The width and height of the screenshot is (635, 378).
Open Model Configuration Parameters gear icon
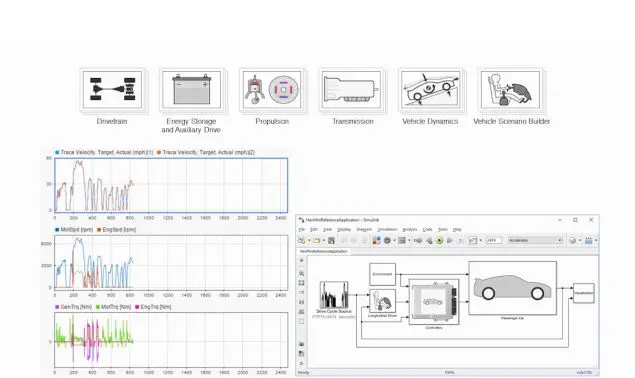click(x=387, y=240)
